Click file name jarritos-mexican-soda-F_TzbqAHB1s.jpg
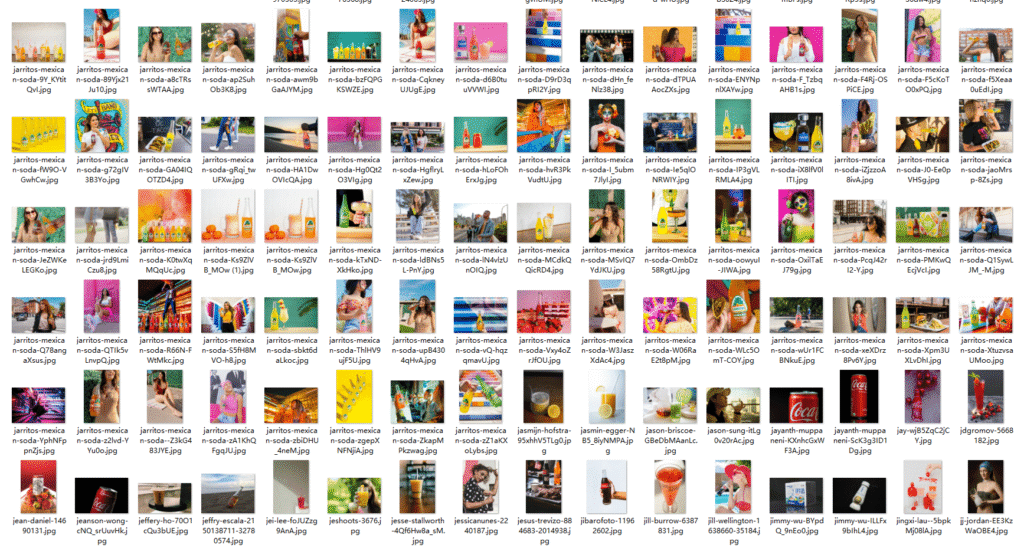1024x548 pixels. [797, 80]
